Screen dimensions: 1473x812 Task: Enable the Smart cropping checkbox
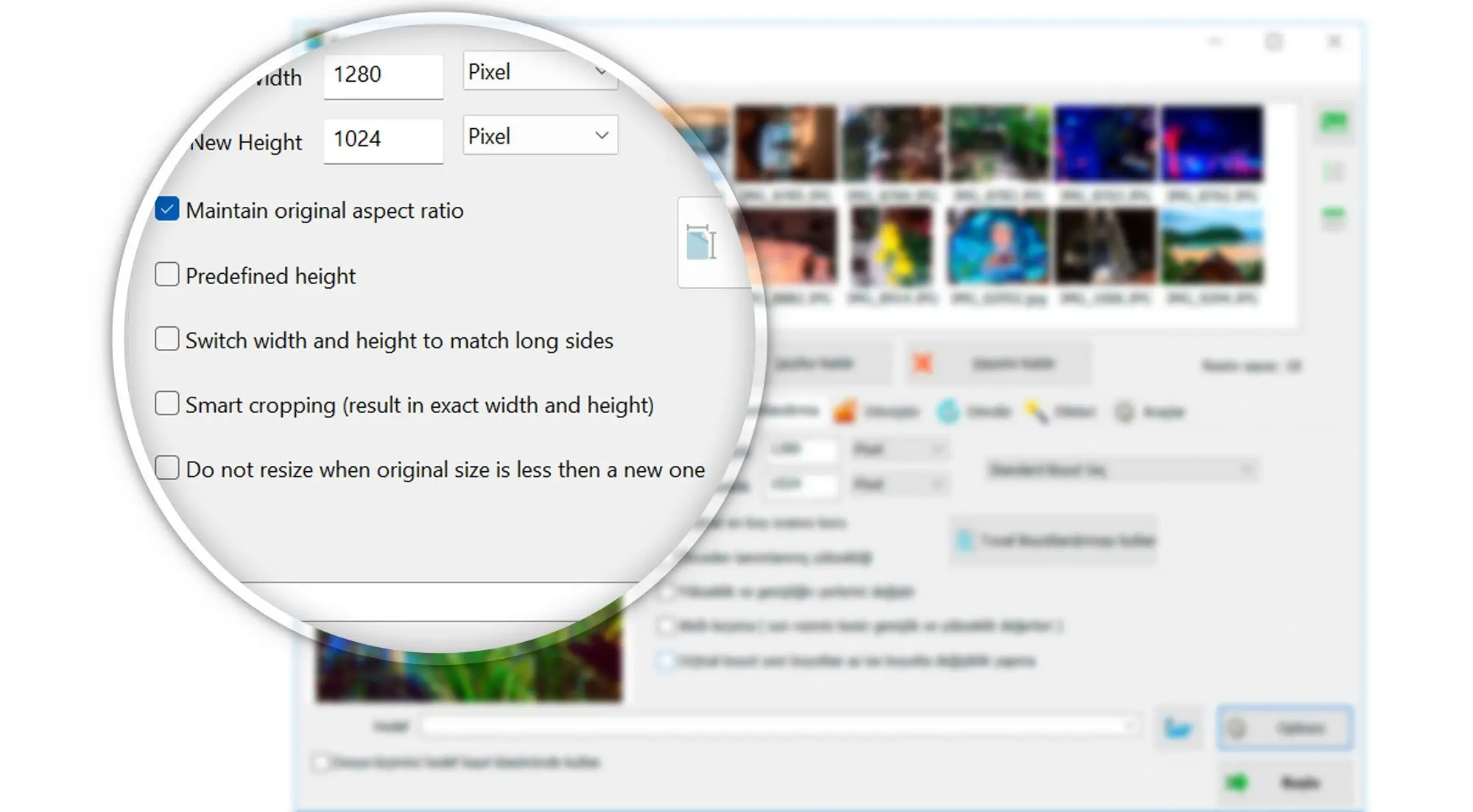click(167, 403)
